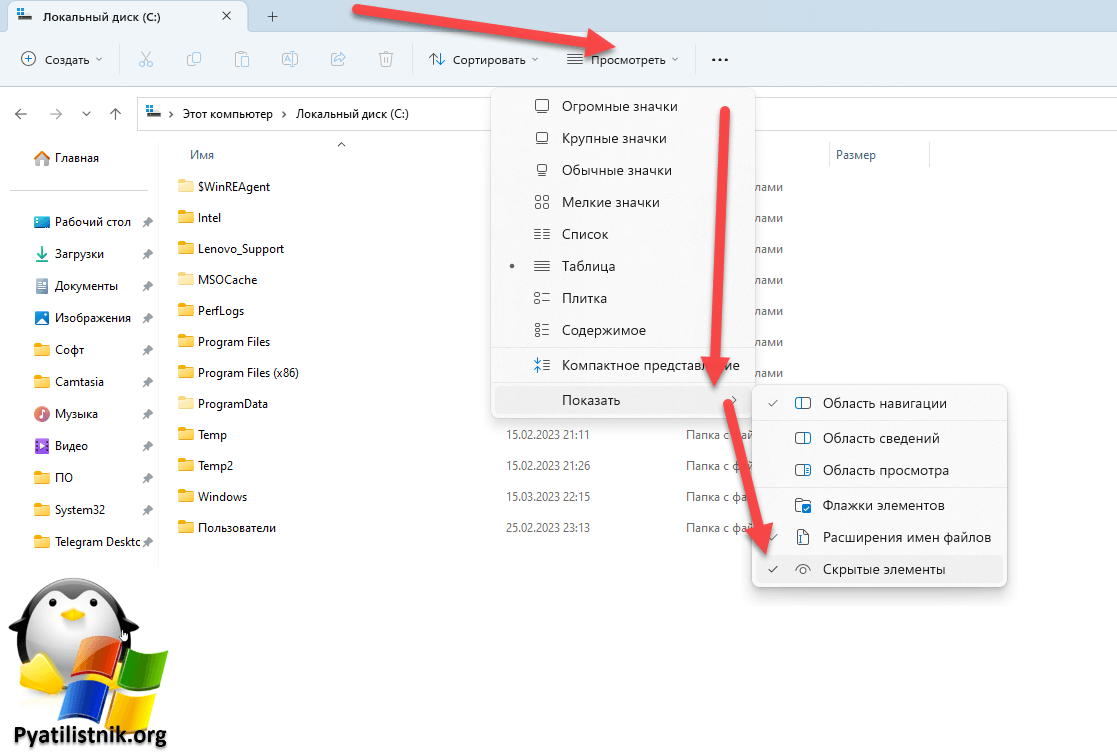Click the Copy icon in toolbar
The image size is (1117, 753).
tap(194, 60)
